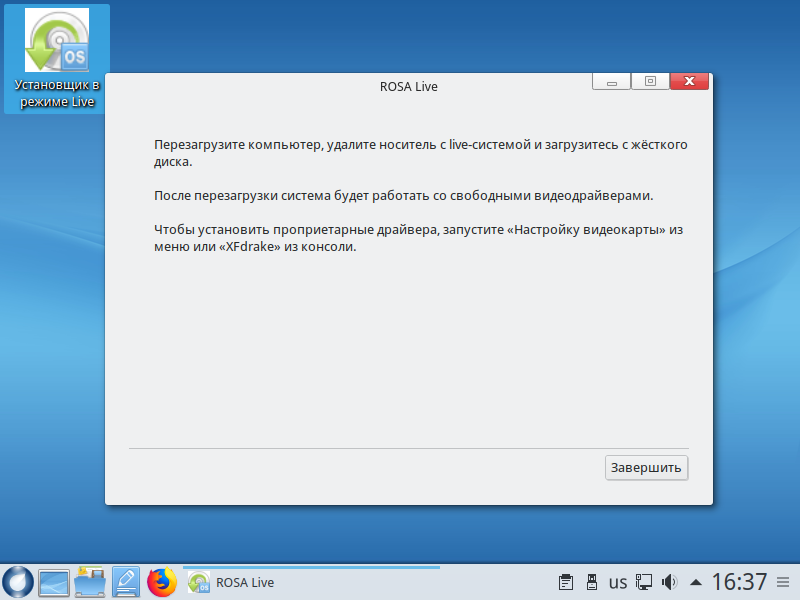Switch the 'us' keyboard layout indicator

tap(618, 582)
